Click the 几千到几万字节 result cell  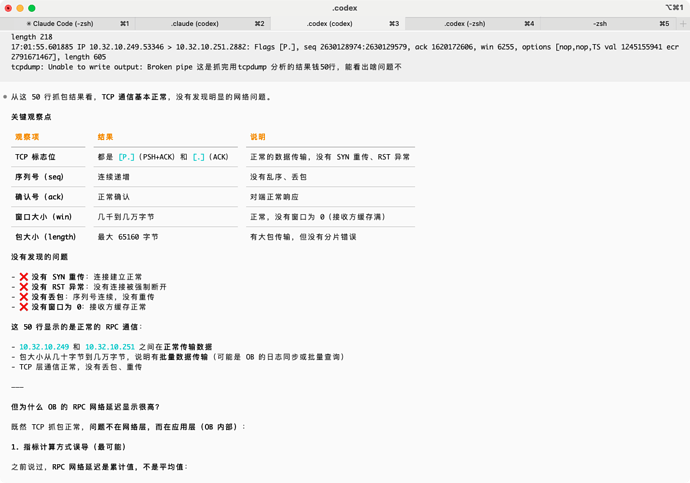(x=126, y=217)
